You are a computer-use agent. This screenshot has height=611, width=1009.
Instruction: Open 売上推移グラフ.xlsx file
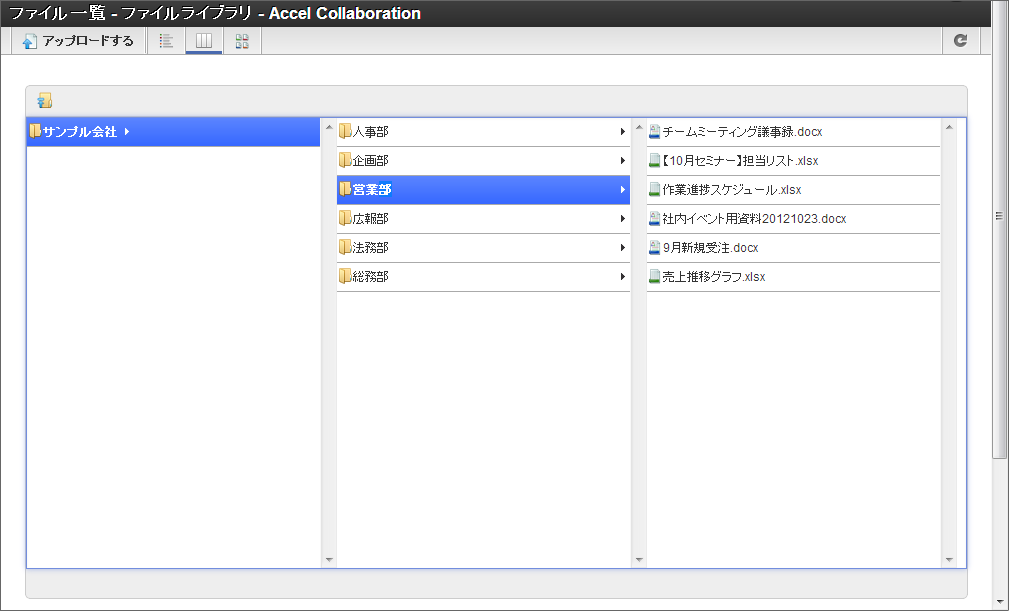[x=793, y=277]
